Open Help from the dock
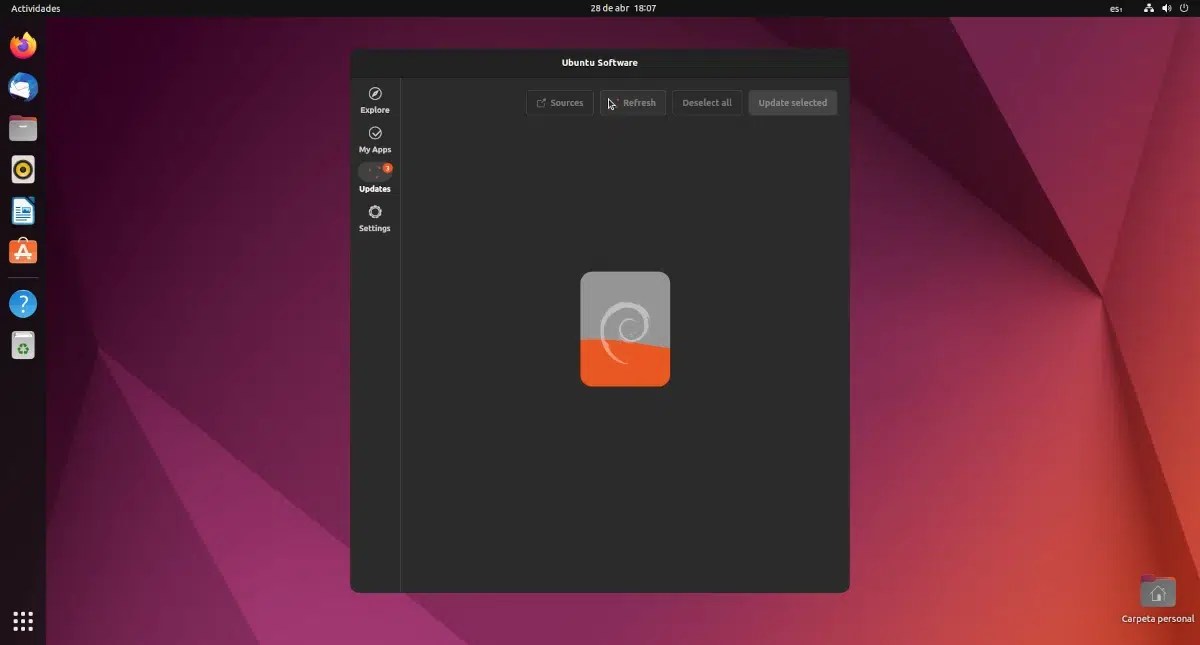This screenshot has height=645, width=1200. pos(23,304)
